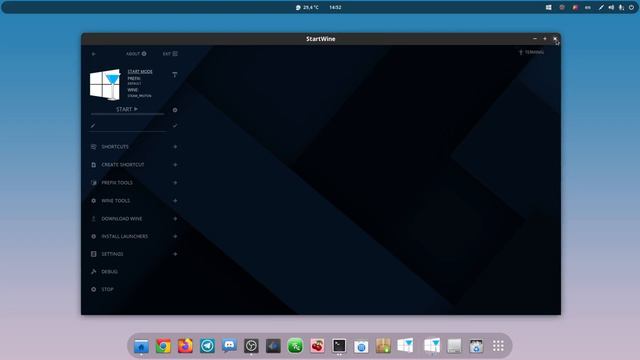
Task: Expand the DOWNLOAD WINE plus button
Action: (175, 218)
